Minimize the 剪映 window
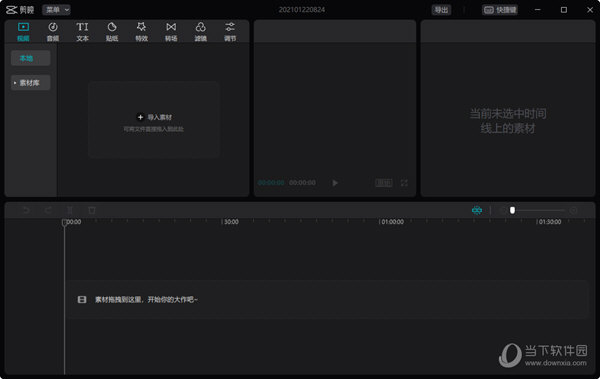The height and width of the screenshot is (379, 600). pyautogui.click(x=538, y=10)
